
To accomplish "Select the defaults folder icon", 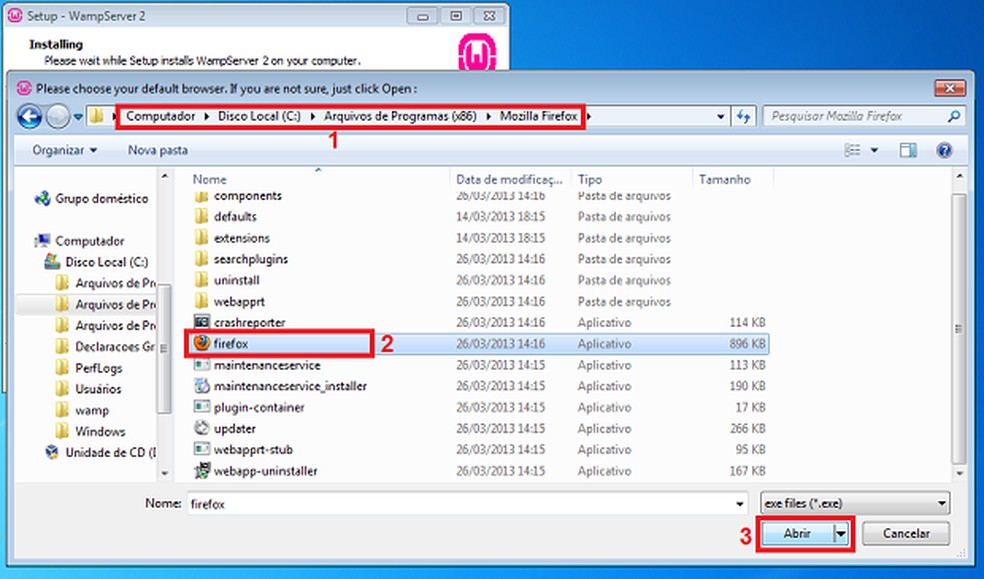I will click(201, 216).
